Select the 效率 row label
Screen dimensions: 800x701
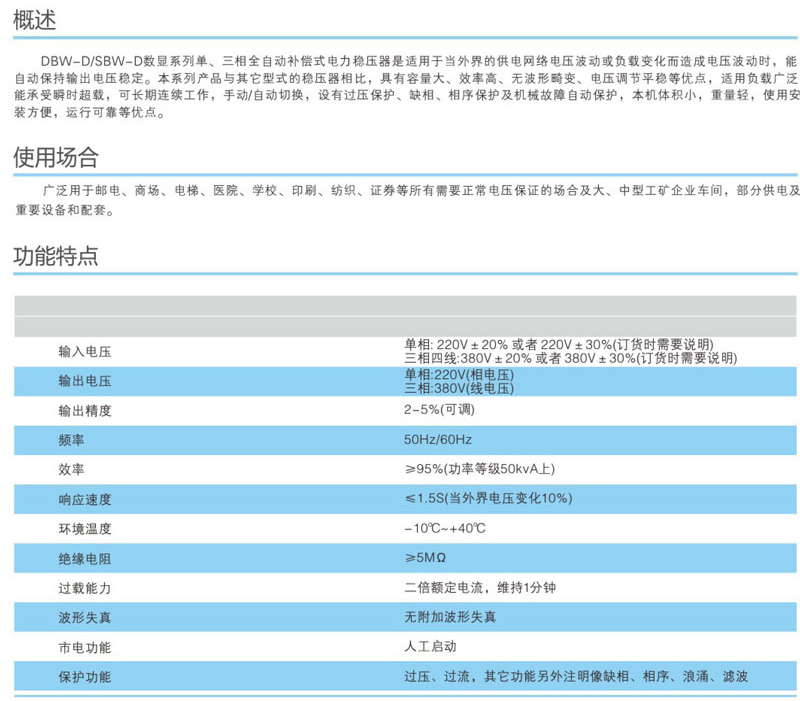72,469
